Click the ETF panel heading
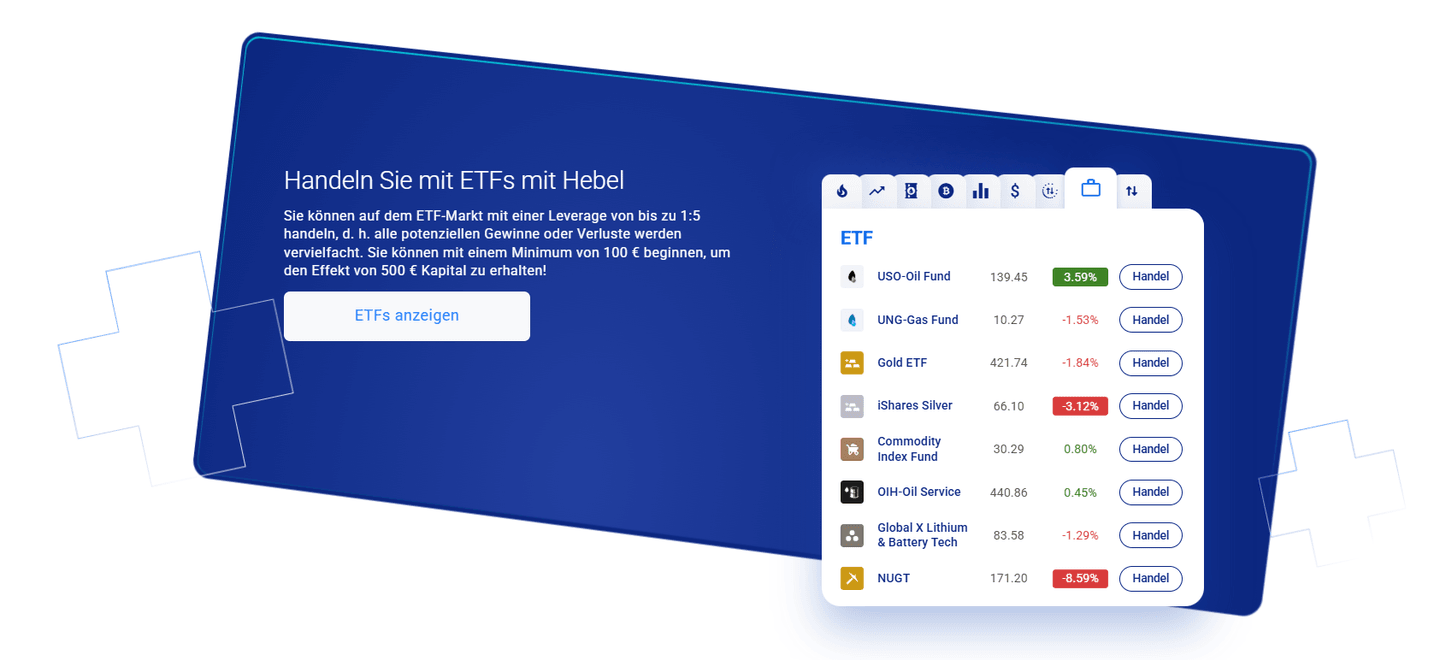The width and height of the screenshot is (1440, 660). 857,239
